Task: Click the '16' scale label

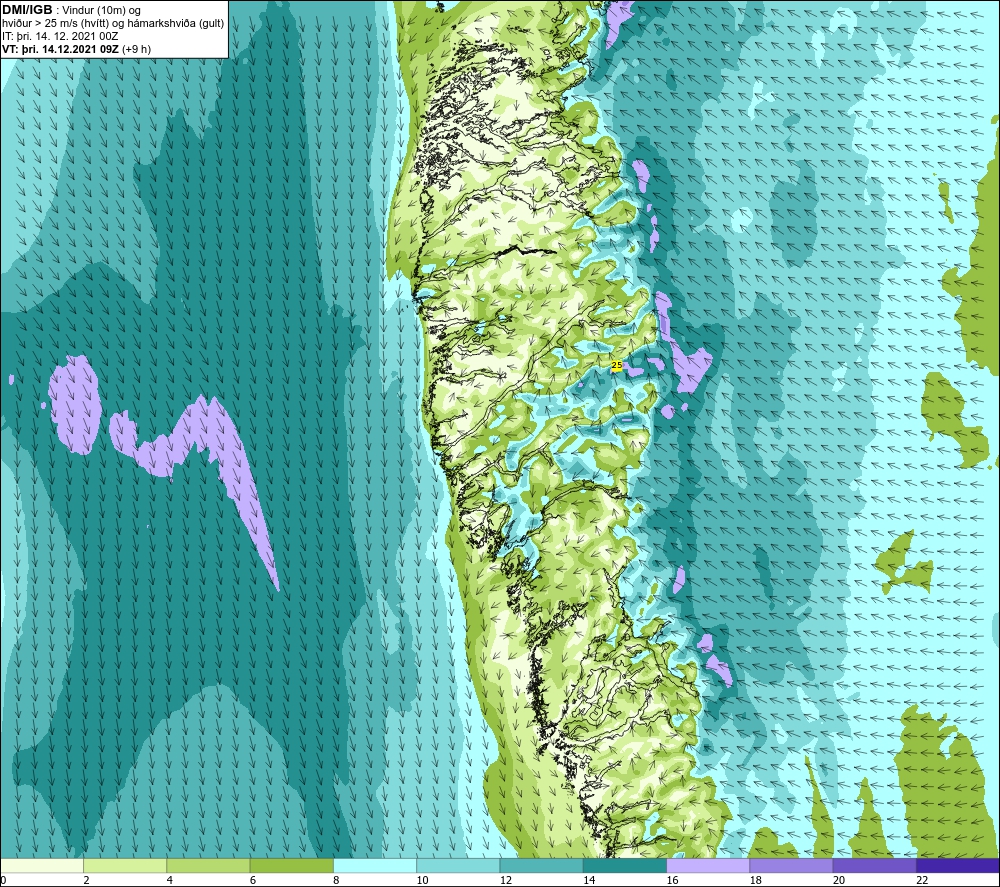Action: (672, 880)
